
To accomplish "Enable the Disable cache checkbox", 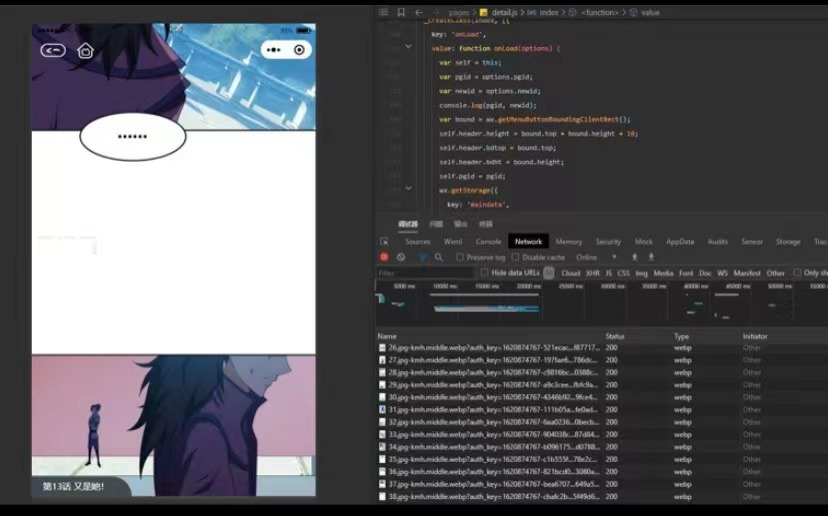I will click(515, 257).
